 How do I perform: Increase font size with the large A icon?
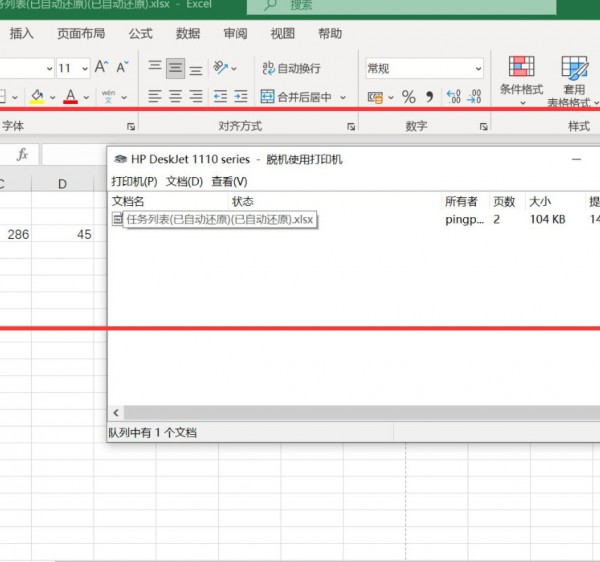[101, 67]
